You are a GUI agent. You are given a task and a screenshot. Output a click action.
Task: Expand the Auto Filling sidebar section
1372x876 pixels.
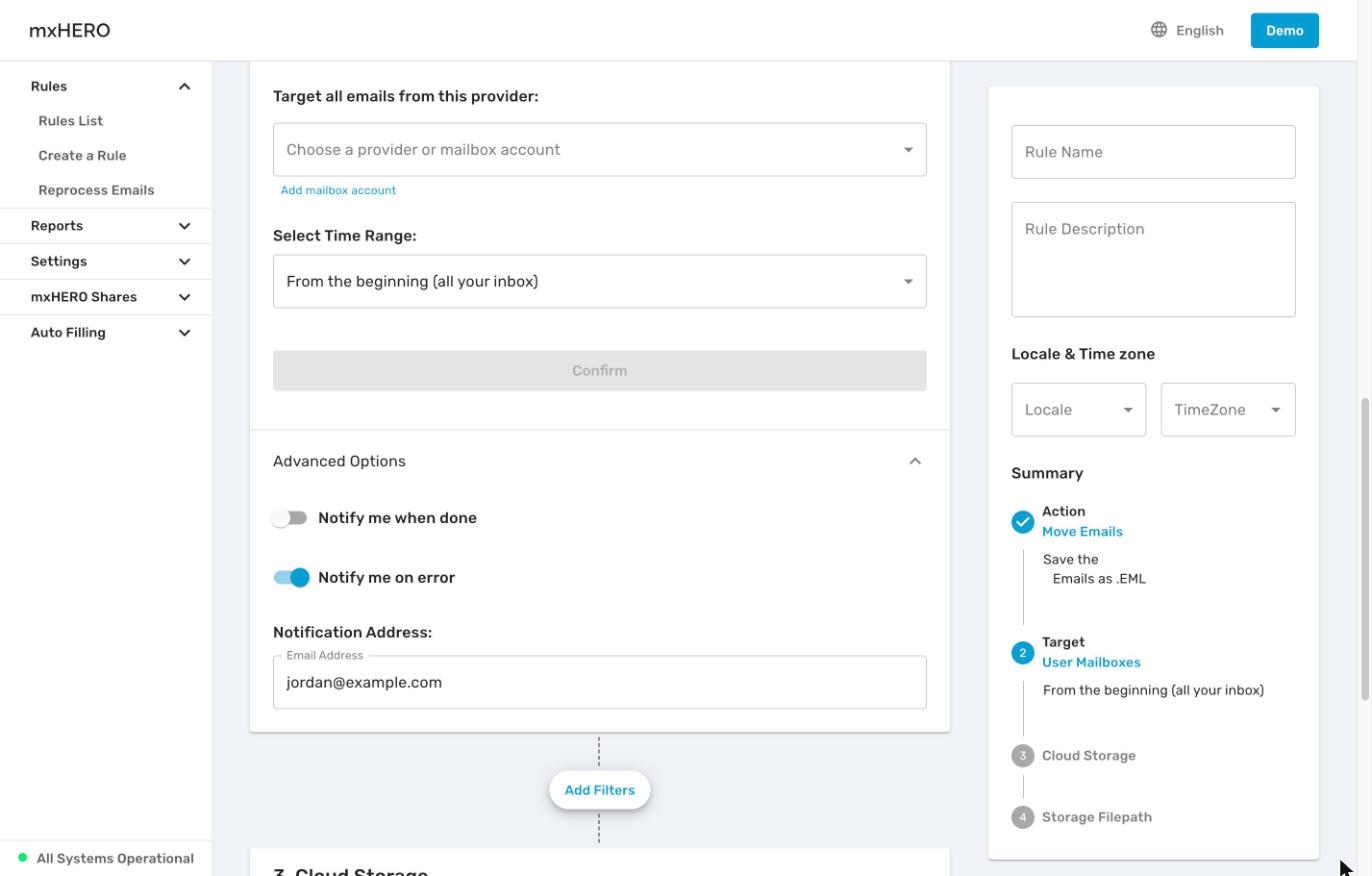tap(106, 333)
